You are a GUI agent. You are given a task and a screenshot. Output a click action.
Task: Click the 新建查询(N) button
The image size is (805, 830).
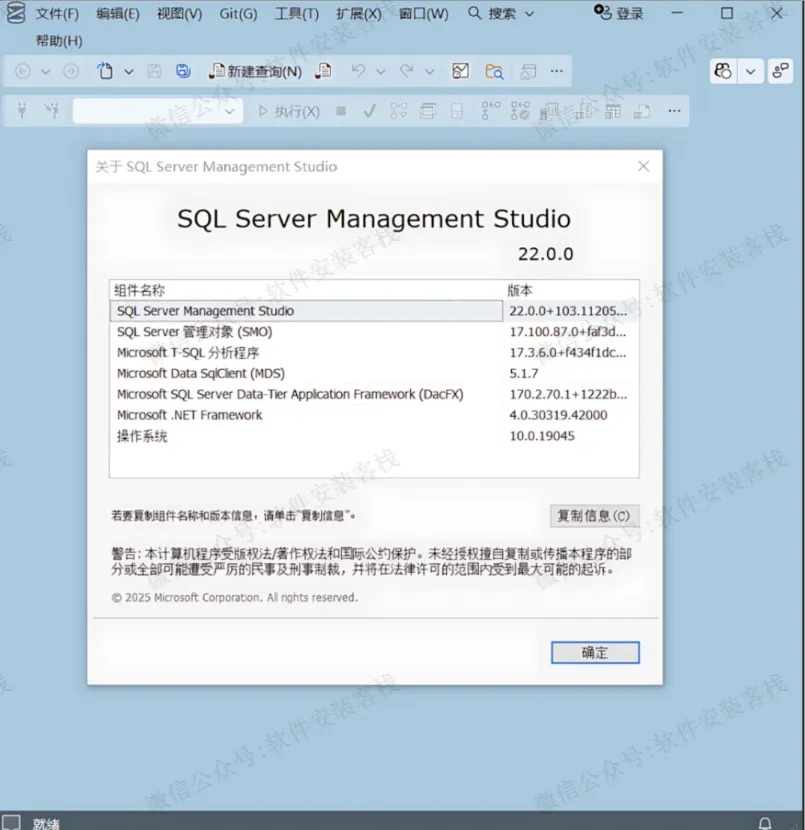[x=255, y=71]
